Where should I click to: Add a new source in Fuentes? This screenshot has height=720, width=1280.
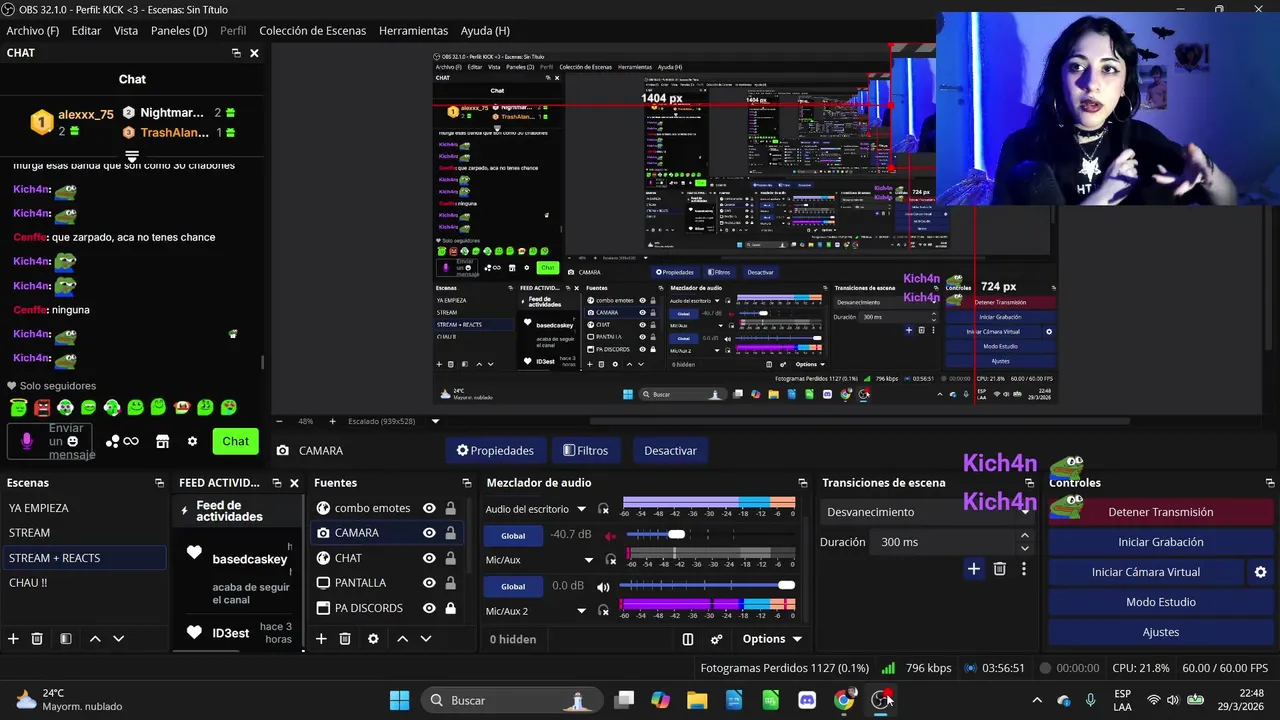tap(321, 638)
